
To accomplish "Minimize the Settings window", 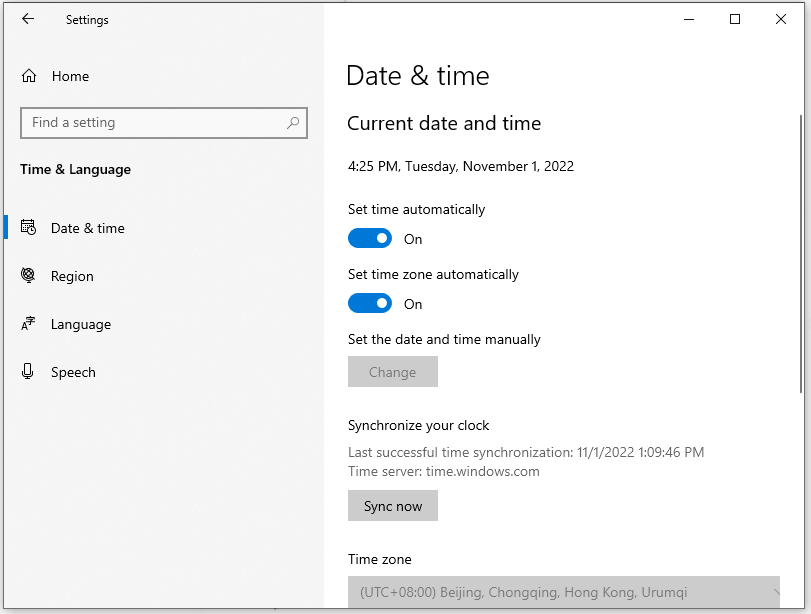I will click(689, 19).
